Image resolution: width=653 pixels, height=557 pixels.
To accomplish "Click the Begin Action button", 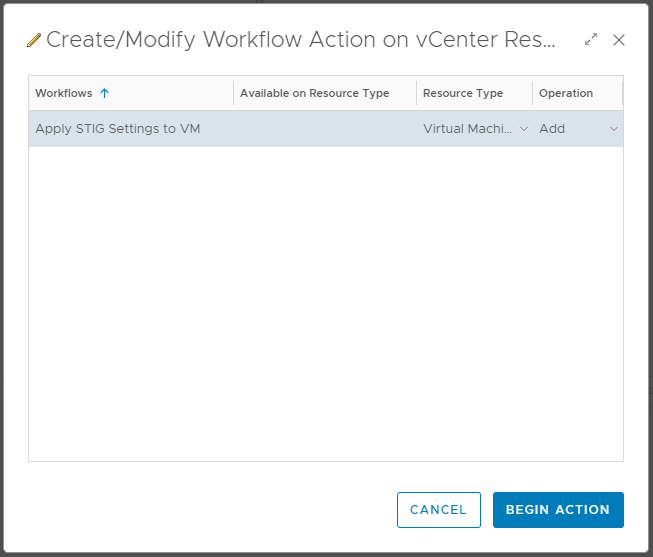I will tap(558, 510).
